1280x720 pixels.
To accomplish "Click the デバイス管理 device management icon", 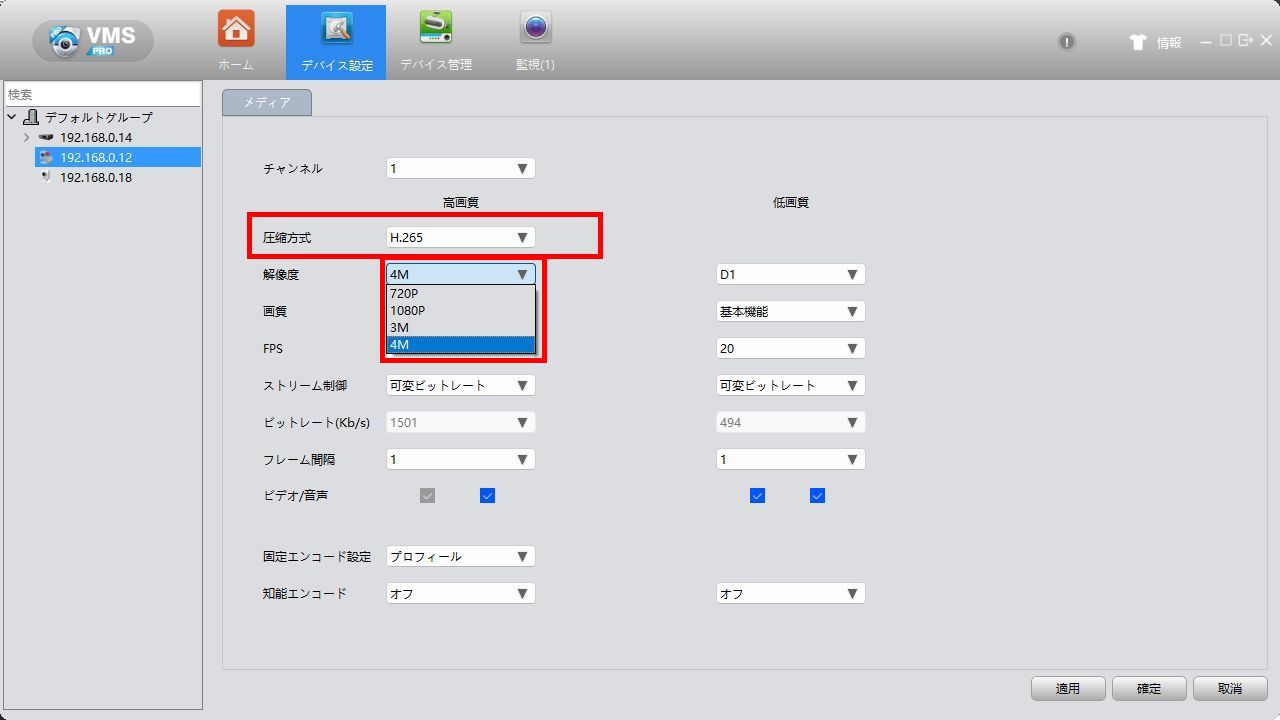I will pos(435,29).
